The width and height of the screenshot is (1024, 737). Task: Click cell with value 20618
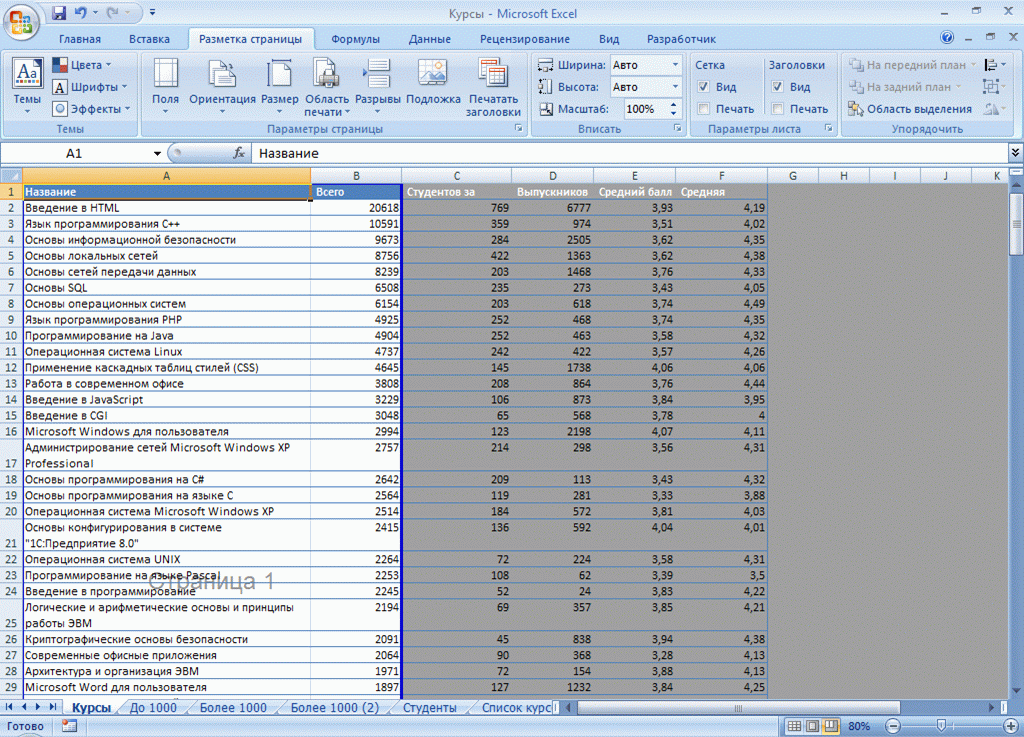tap(356, 208)
